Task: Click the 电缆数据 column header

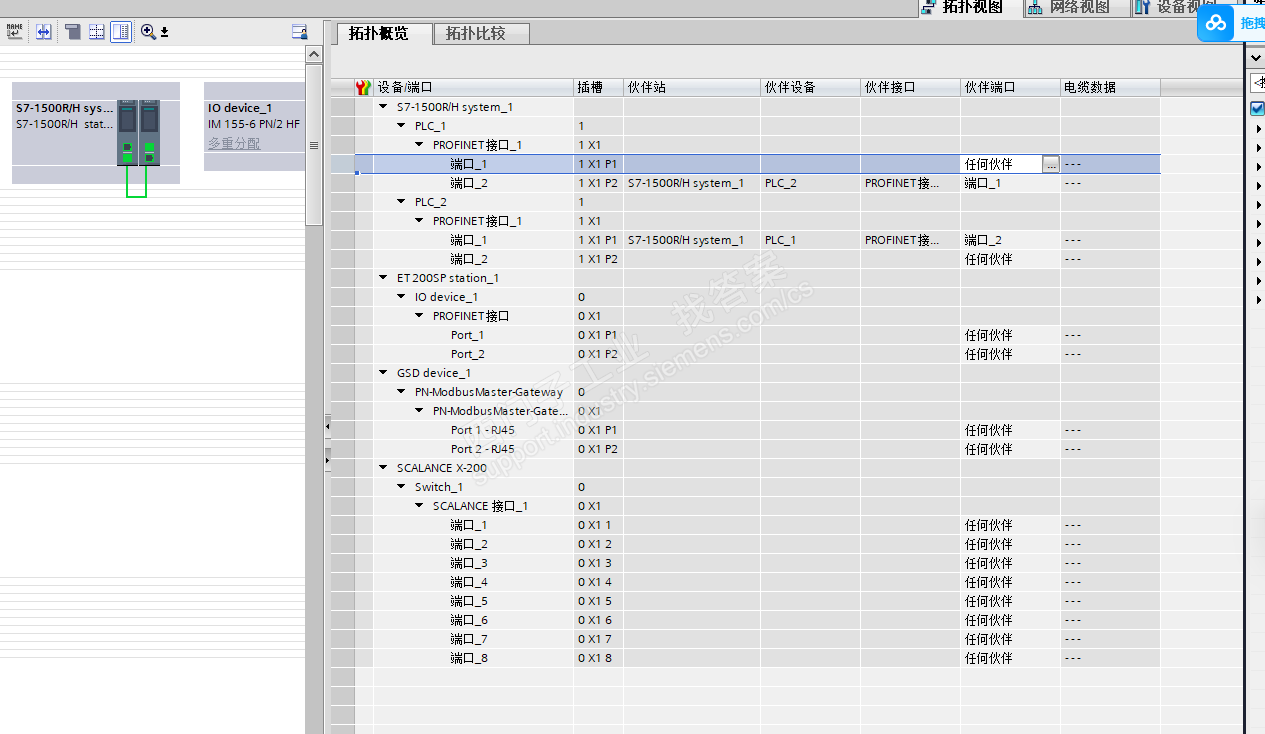Action: tap(1110, 88)
